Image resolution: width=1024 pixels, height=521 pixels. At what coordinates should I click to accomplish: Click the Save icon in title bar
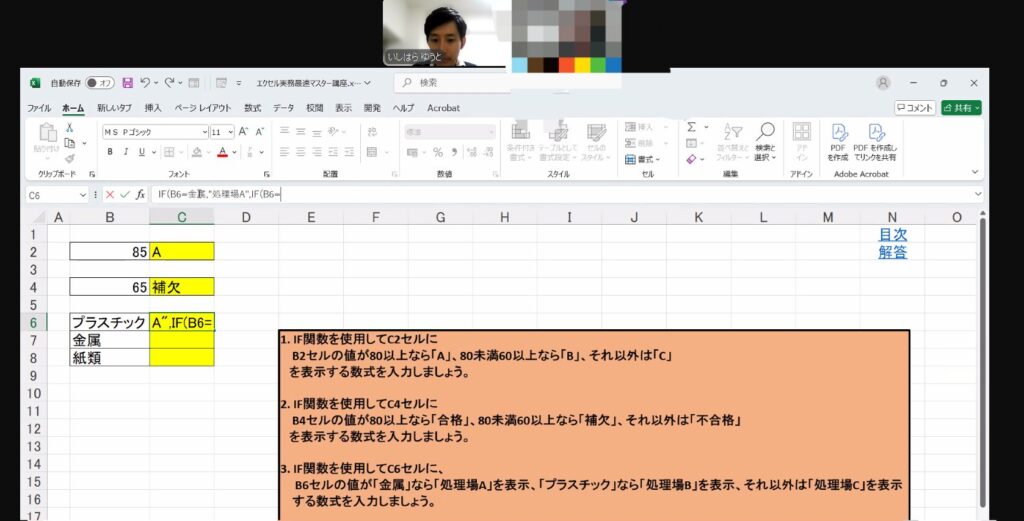pos(127,83)
